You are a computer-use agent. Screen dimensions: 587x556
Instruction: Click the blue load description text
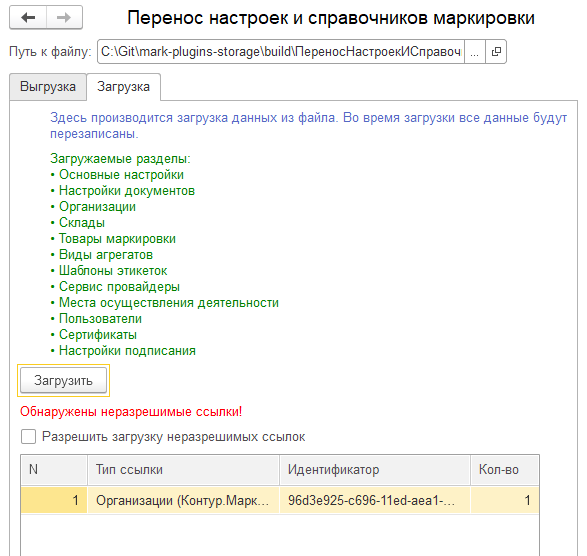(x=308, y=125)
